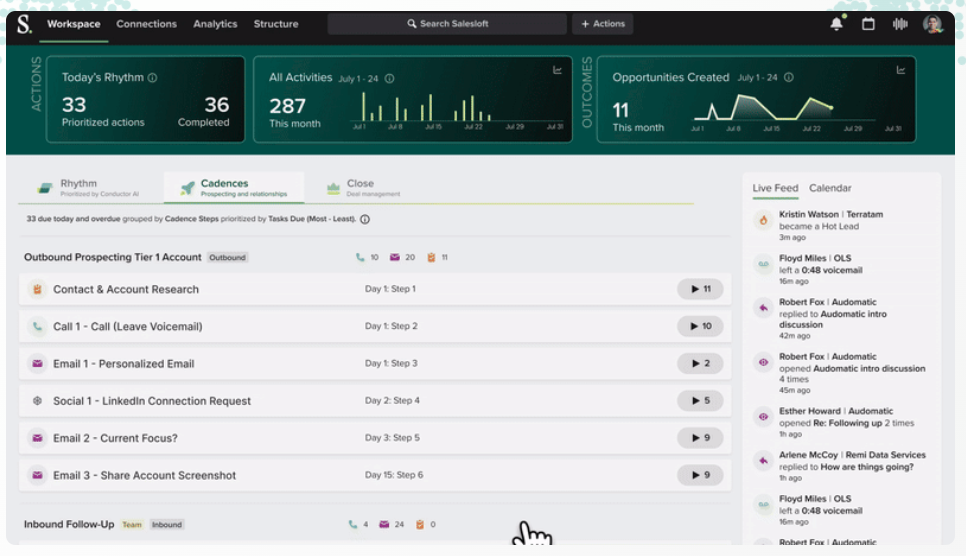Run the 10 tasks for Call 1 step
Screen dimensions: 966x556
700,326
